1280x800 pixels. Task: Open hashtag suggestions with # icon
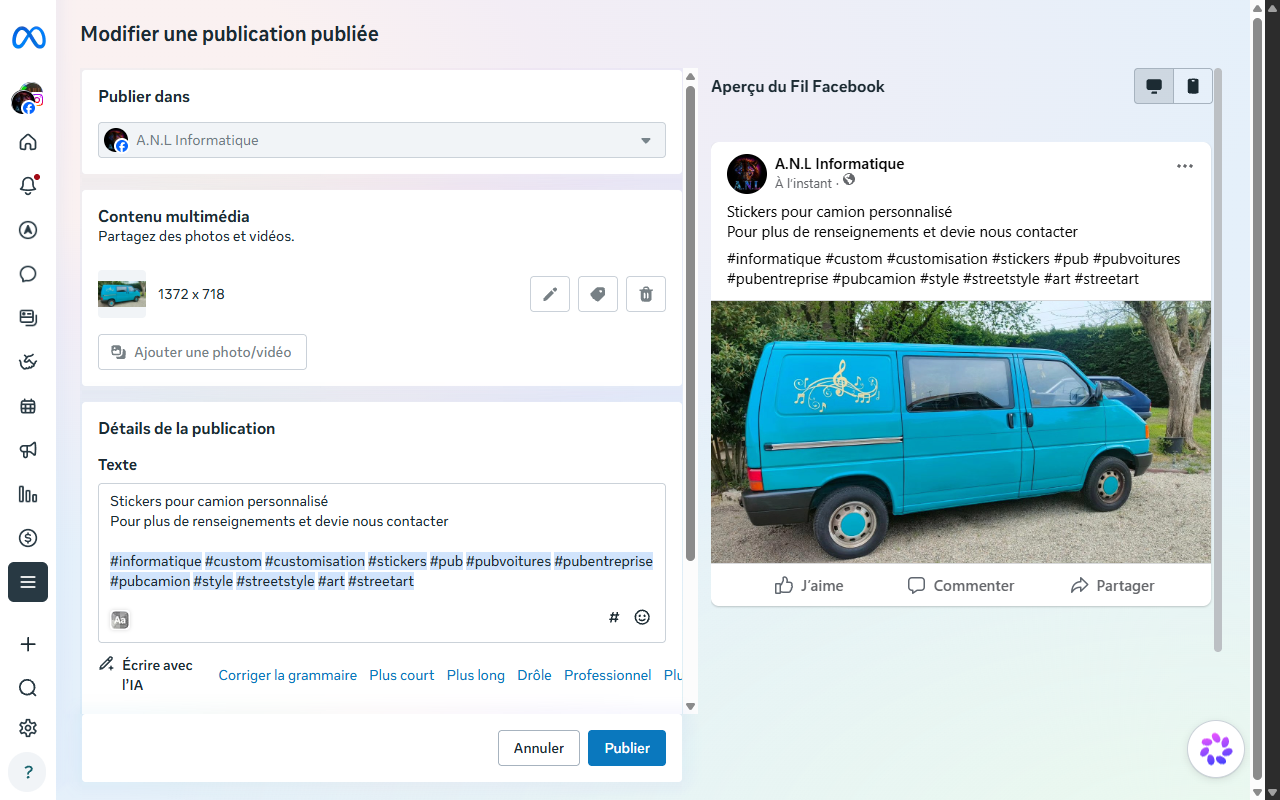(x=614, y=618)
